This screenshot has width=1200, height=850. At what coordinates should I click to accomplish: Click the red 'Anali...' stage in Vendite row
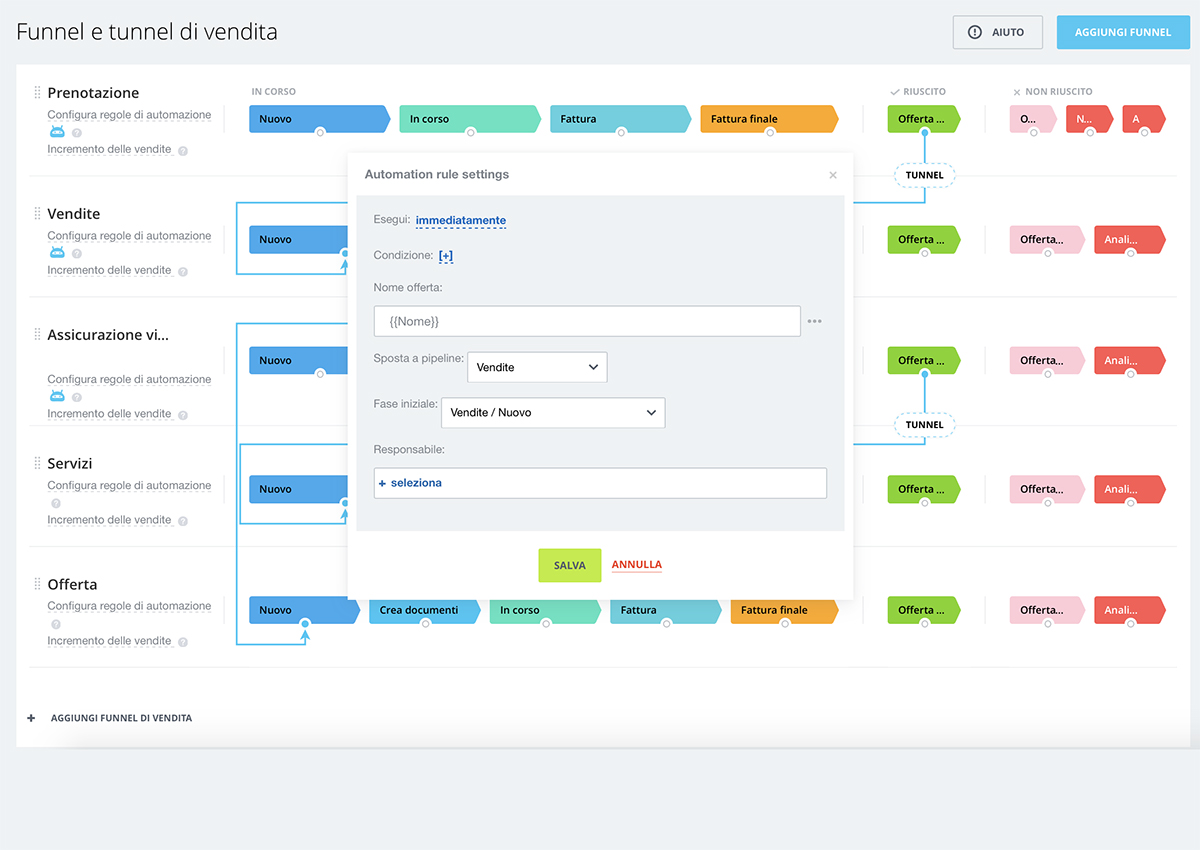(x=1130, y=240)
